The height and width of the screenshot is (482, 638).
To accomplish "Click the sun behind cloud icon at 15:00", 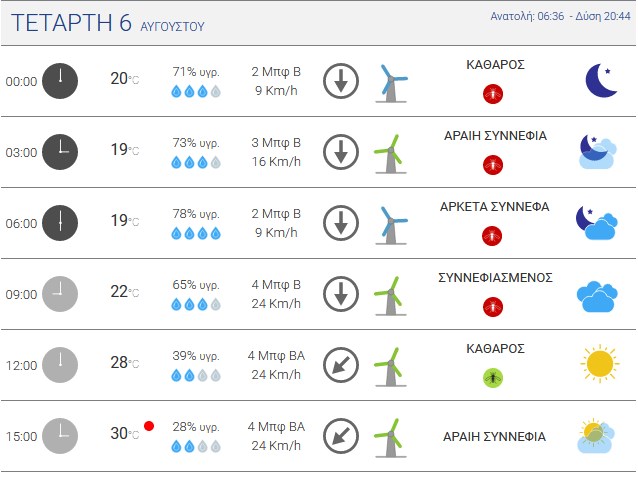I will click(596, 436).
